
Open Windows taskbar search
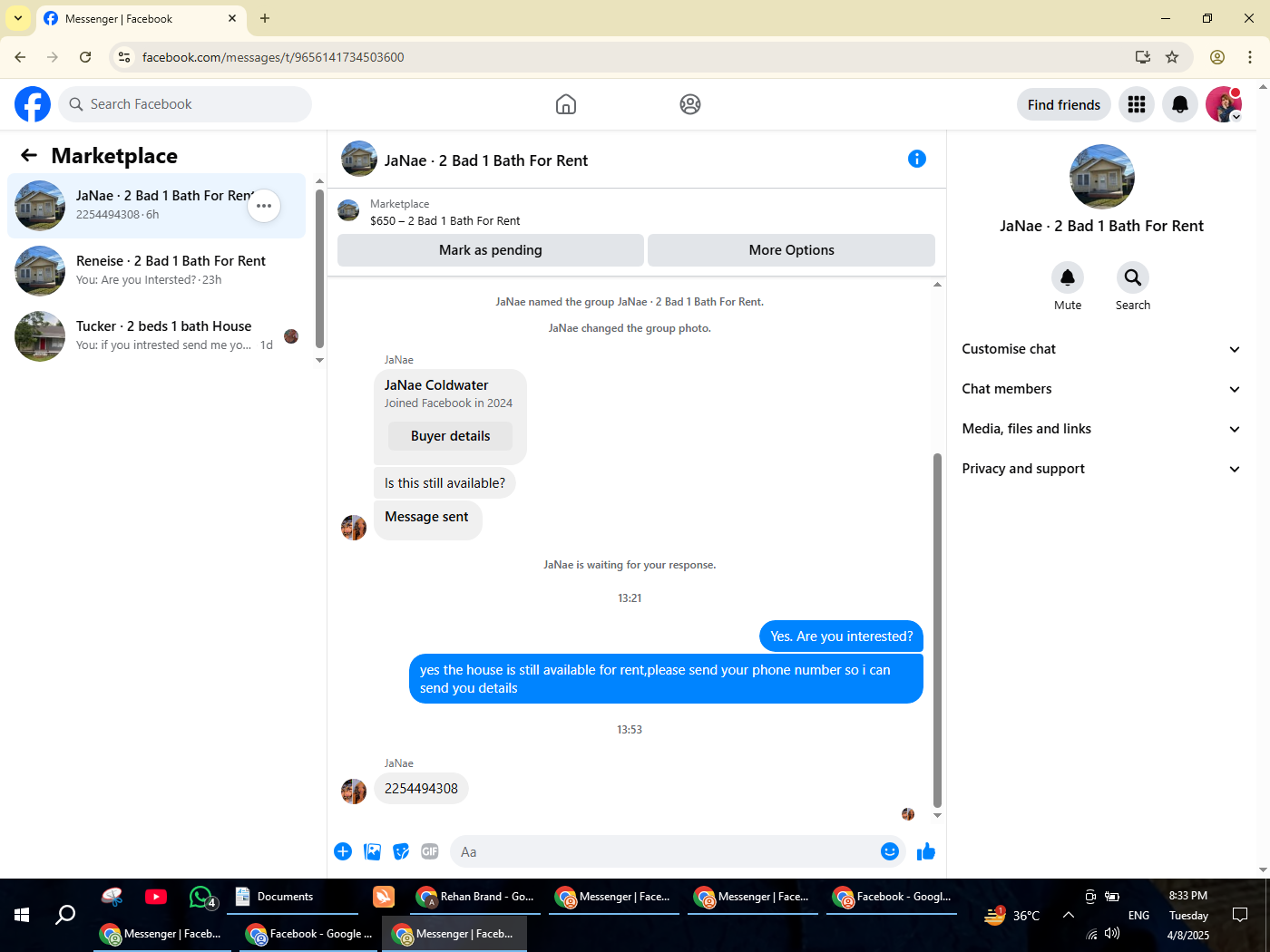point(65,916)
